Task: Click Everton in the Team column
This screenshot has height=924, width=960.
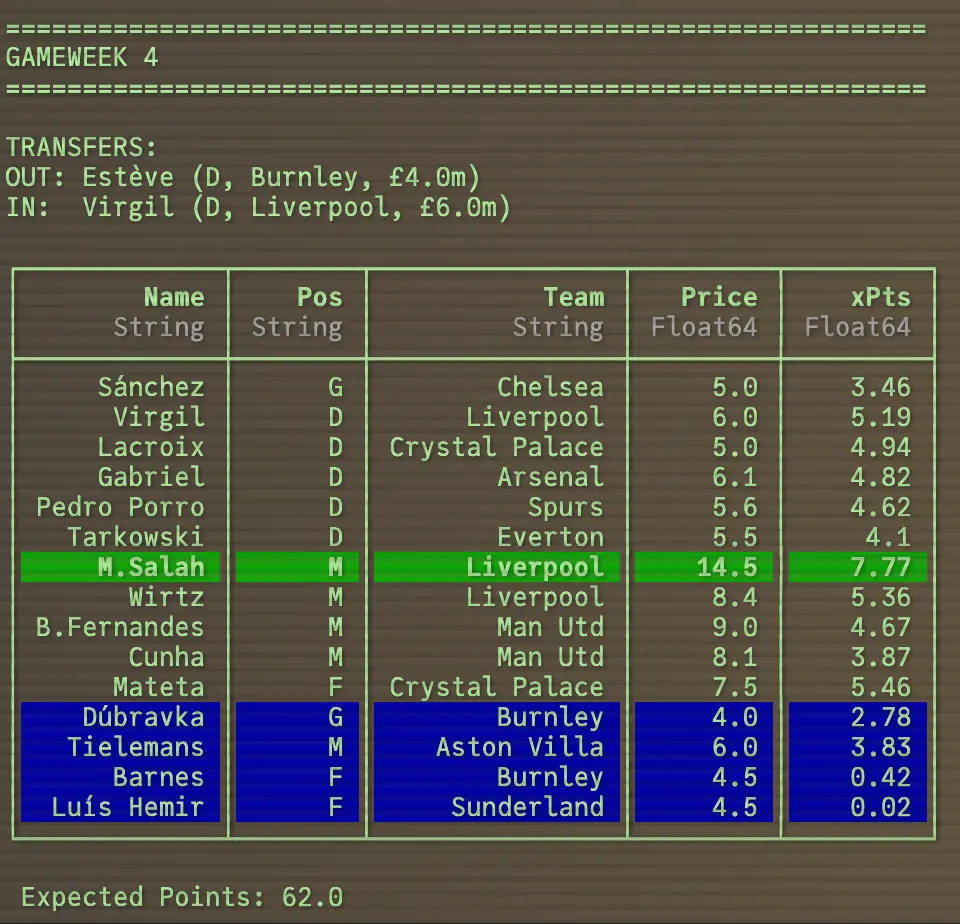Action: [x=550, y=537]
